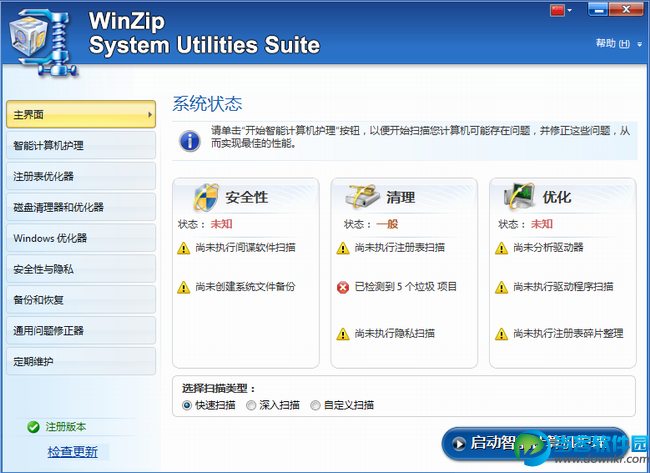Click the 尚未执行驱动程序扫描 text
The image size is (650, 473).
click(x=563, y=286)
